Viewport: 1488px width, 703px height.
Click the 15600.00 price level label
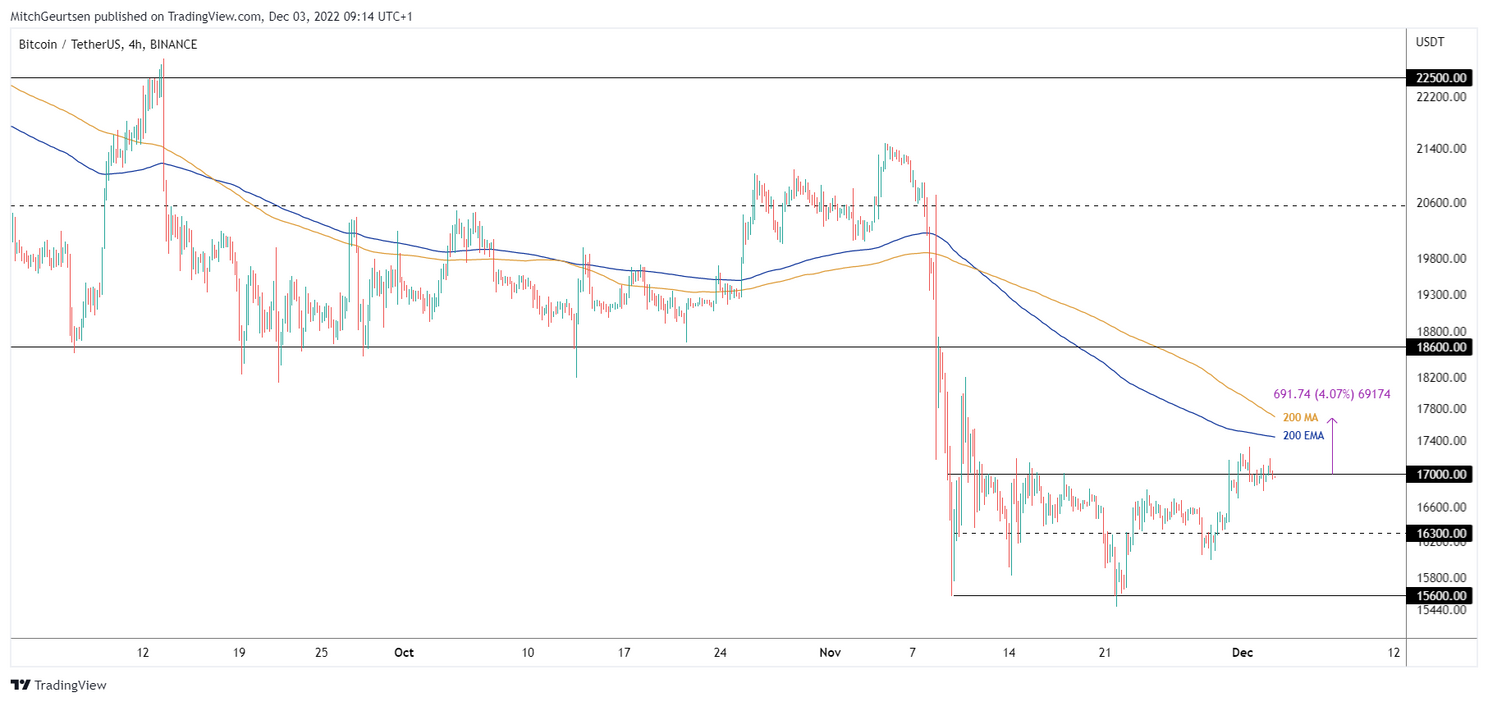[x=1441, y=596]
